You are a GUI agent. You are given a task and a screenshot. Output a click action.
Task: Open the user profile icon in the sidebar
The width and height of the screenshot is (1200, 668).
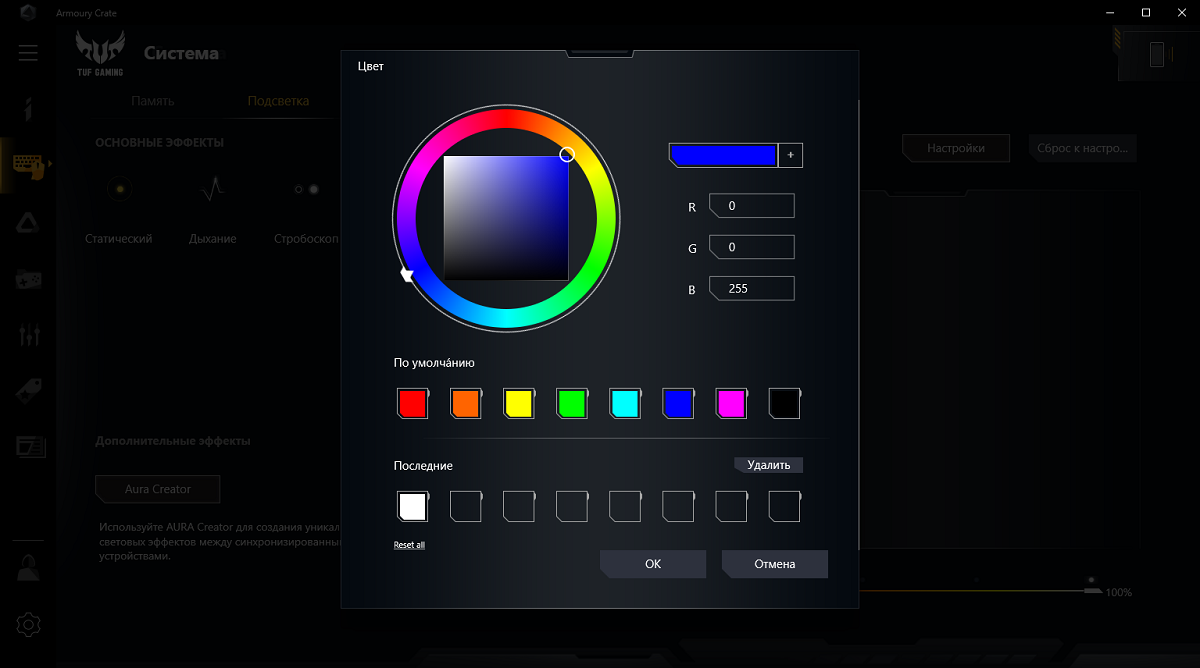[28, 568]
